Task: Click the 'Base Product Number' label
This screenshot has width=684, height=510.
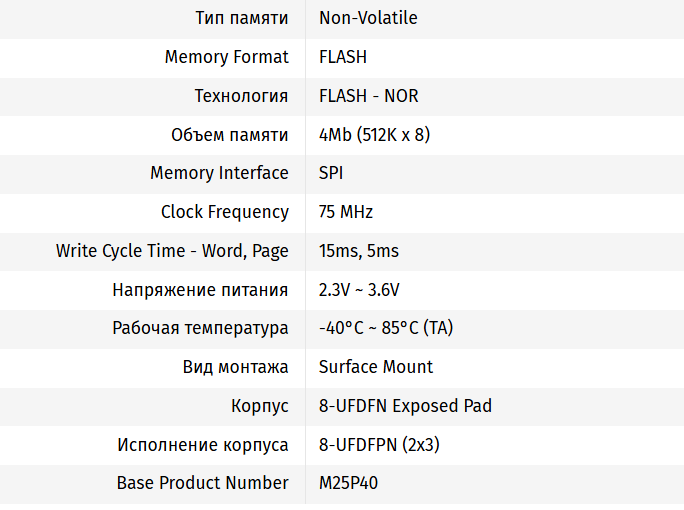Action: tap(203, 483)
